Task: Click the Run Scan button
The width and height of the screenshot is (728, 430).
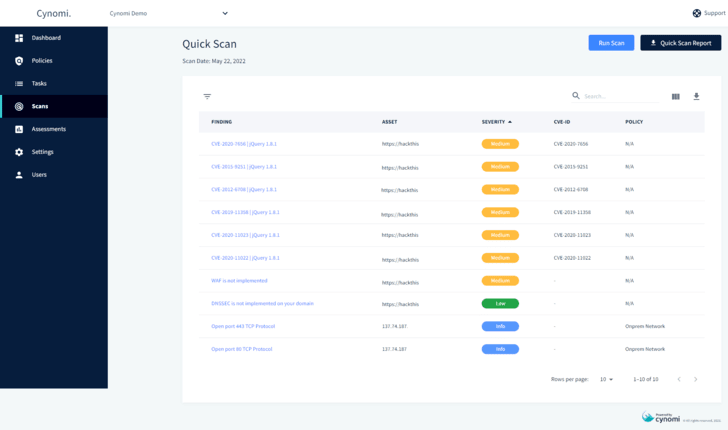Action: coord(611,43)
